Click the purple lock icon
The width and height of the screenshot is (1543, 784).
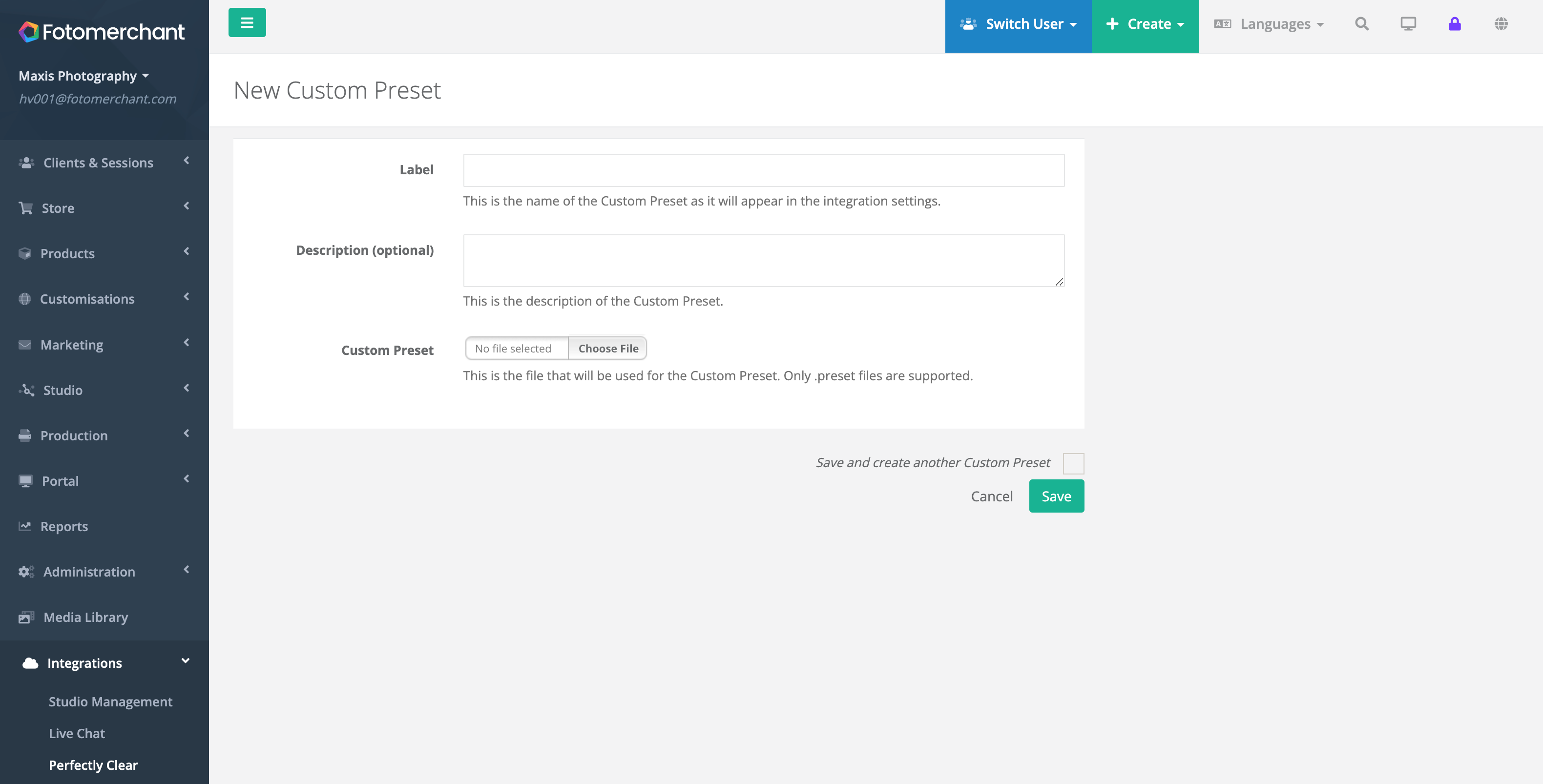(x=1454, y=24)
